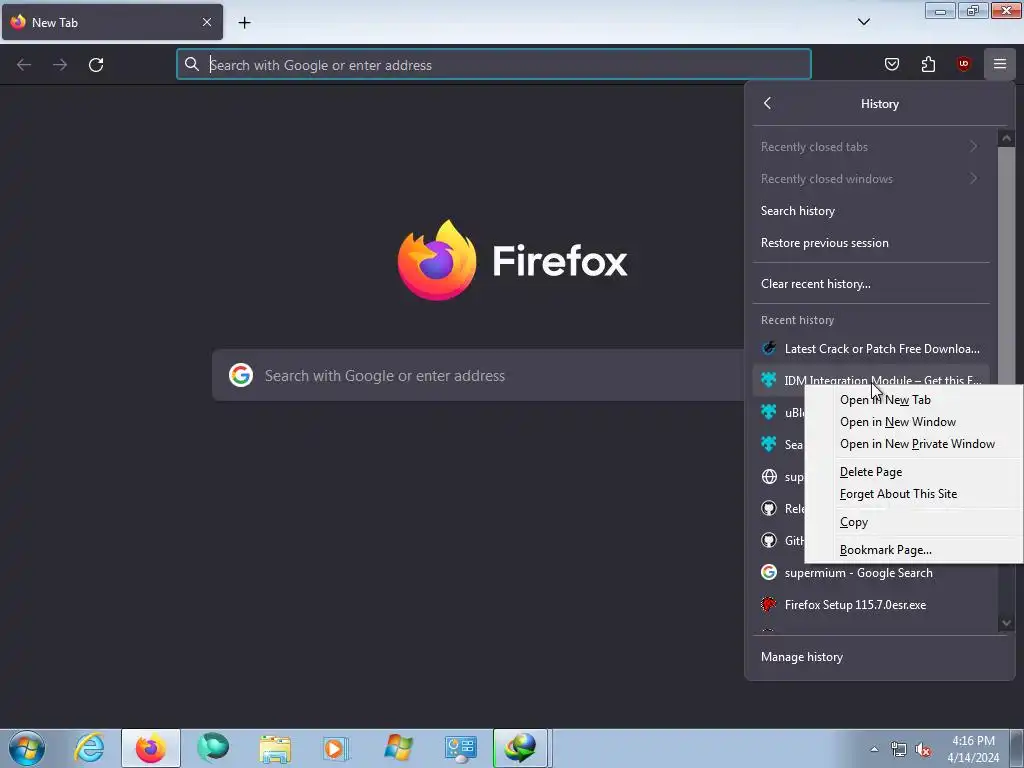
Task: Open the Save to Pocket icon
Action: click(x=891, y=64)
